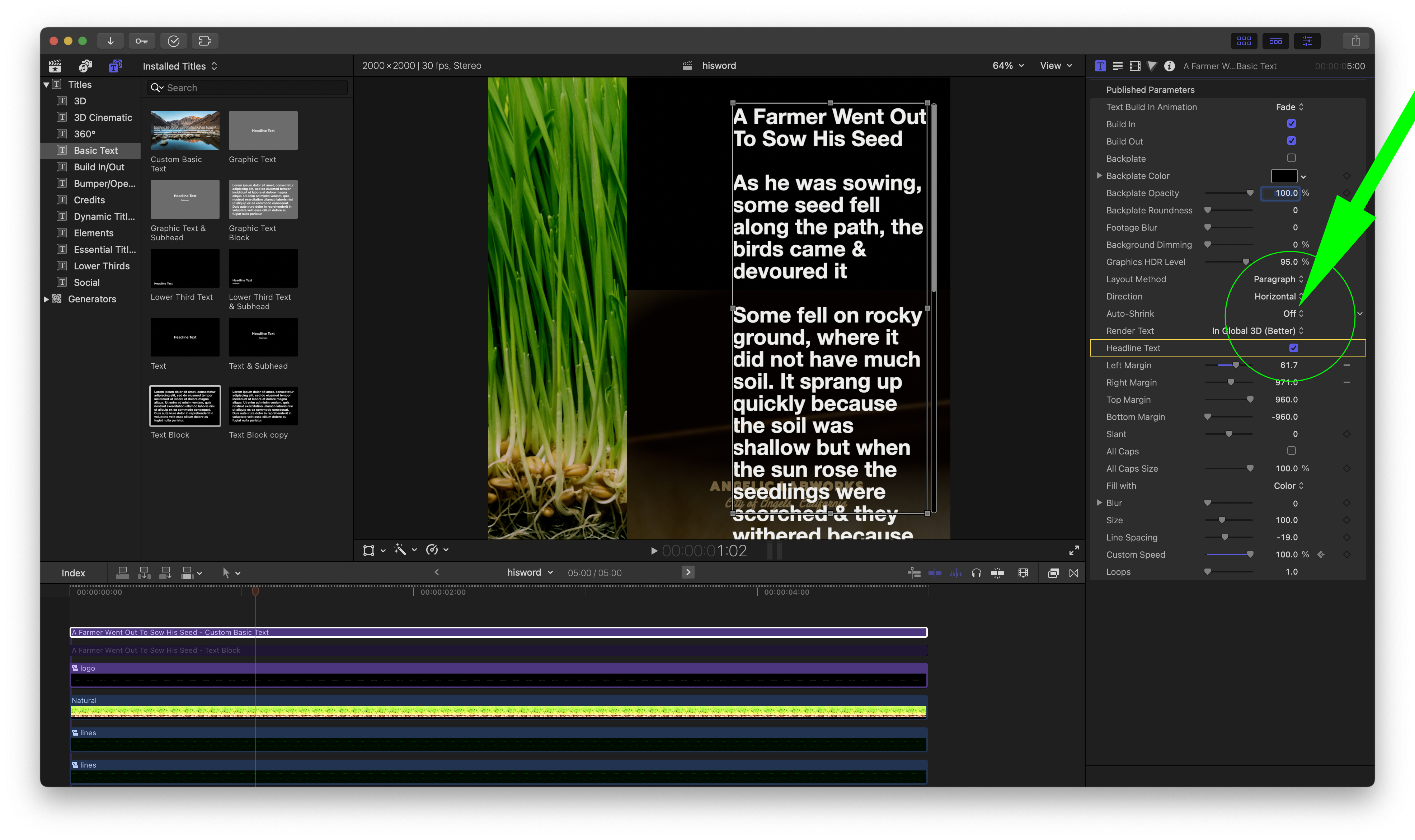Toggle fullscreen viewer arrows icon
Image resolution: width=1415 pixels, height=840 pixels.
pyautogui.click(x=1073, y=550)
